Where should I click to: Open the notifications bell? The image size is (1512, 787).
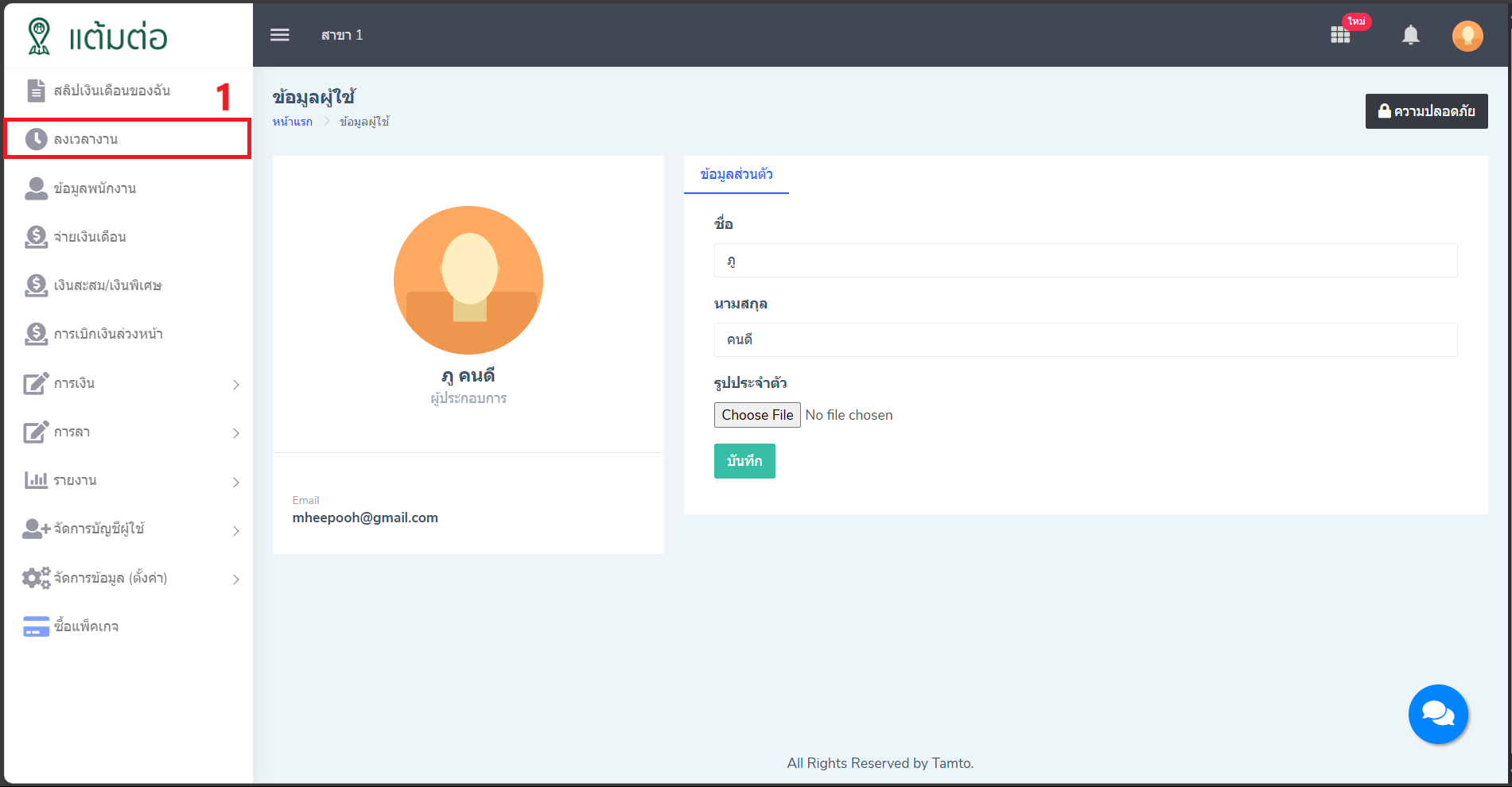(1410, 35)
